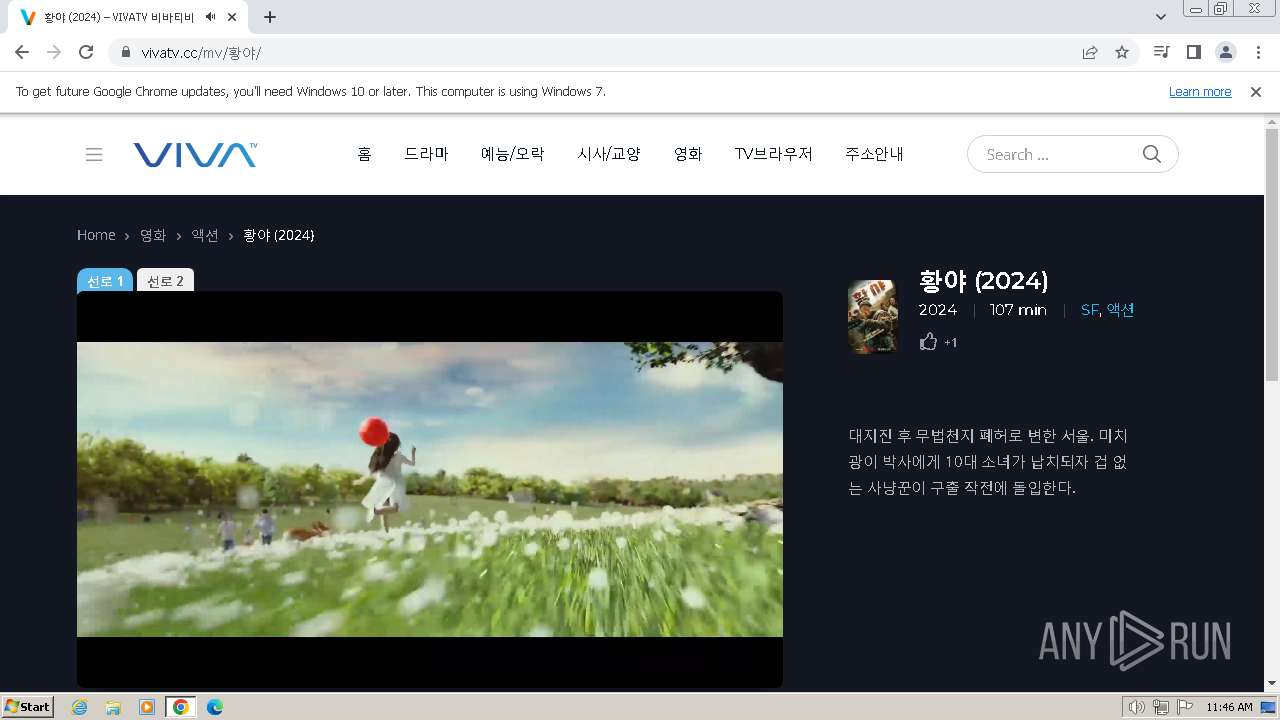
Task: Go back with browser back arrow
Action: (22, 52)
